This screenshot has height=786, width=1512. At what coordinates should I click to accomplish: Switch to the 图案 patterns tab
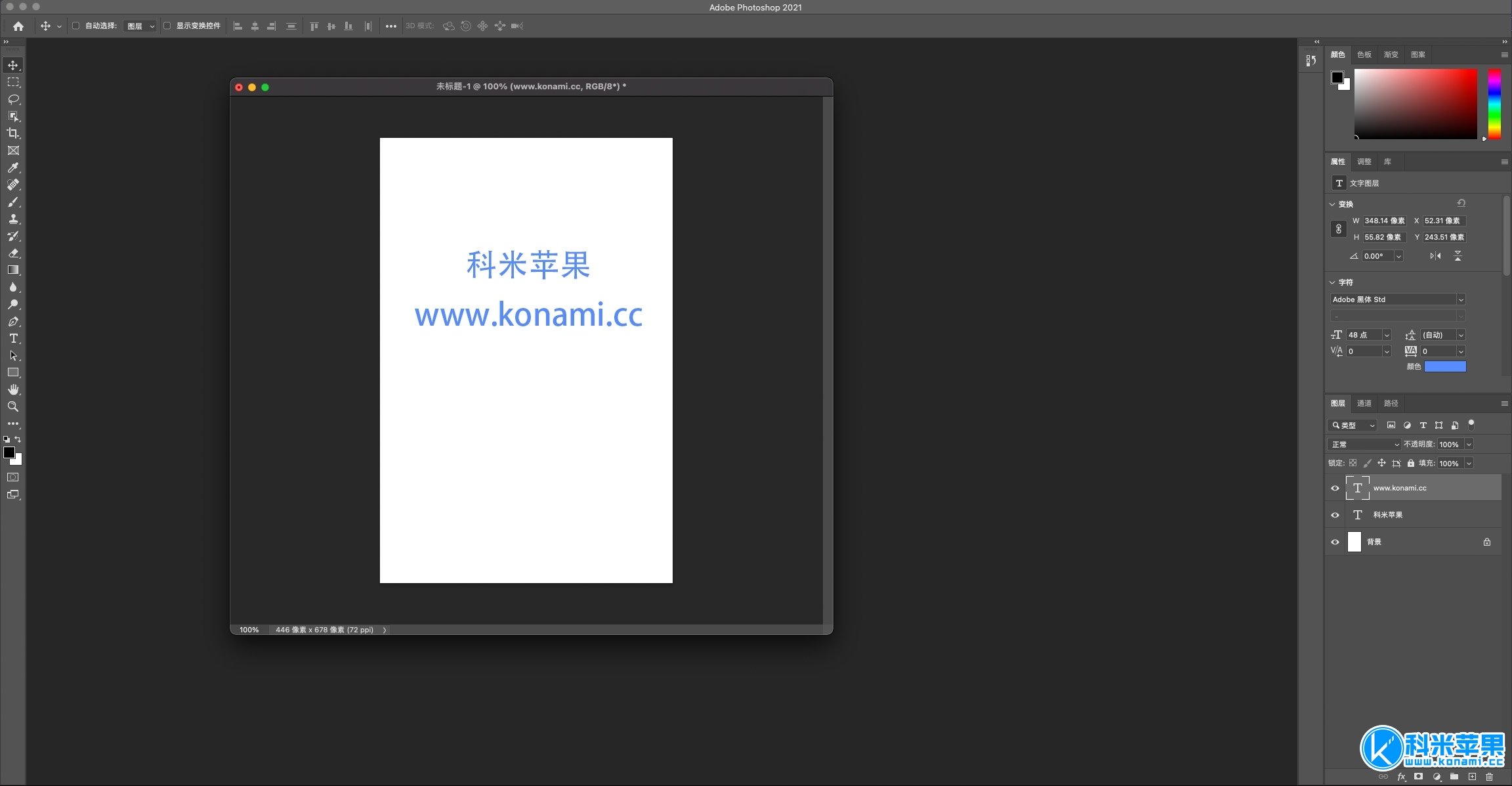(x=1418, y=55)
